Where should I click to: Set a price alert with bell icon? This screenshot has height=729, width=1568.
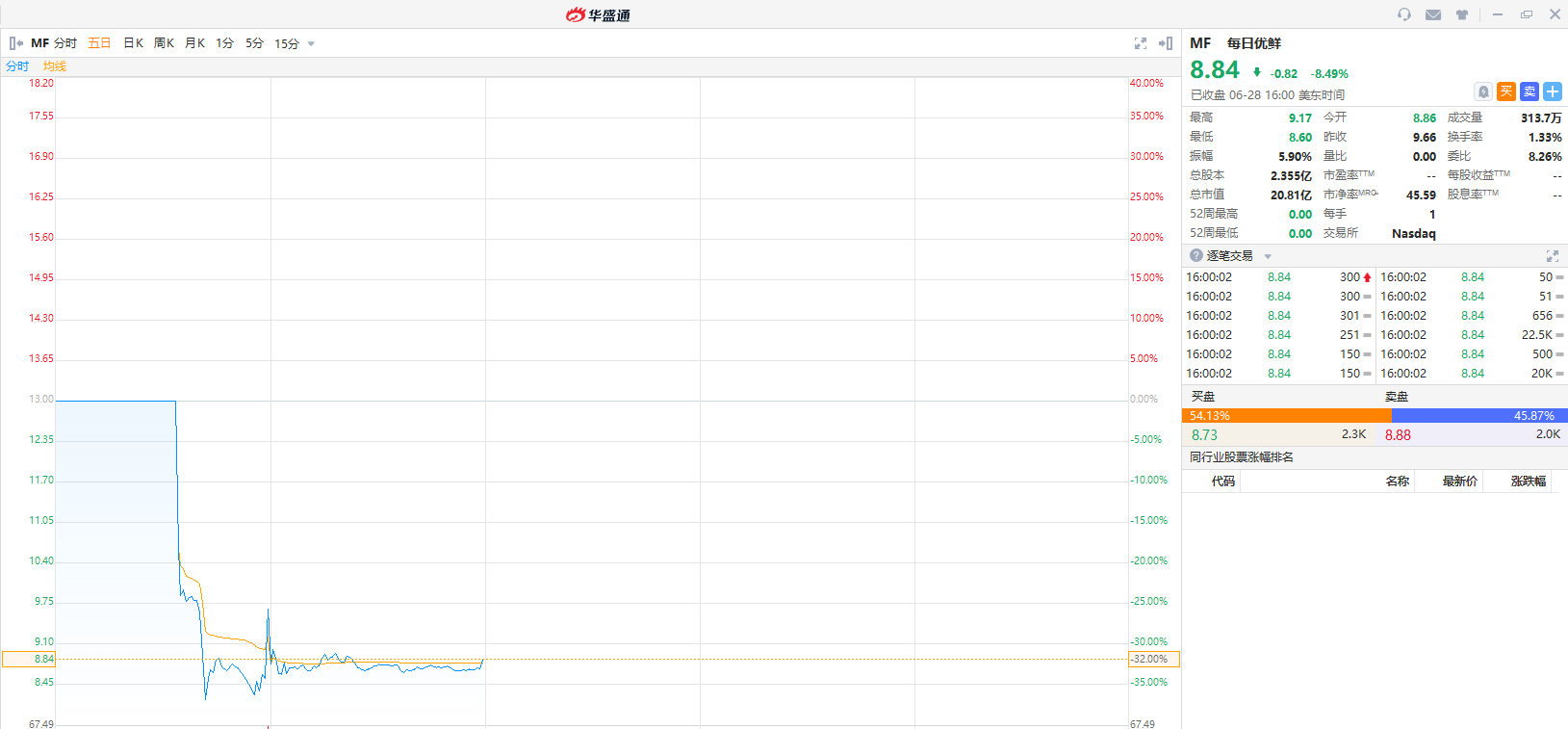click(x=1483, y=91)
